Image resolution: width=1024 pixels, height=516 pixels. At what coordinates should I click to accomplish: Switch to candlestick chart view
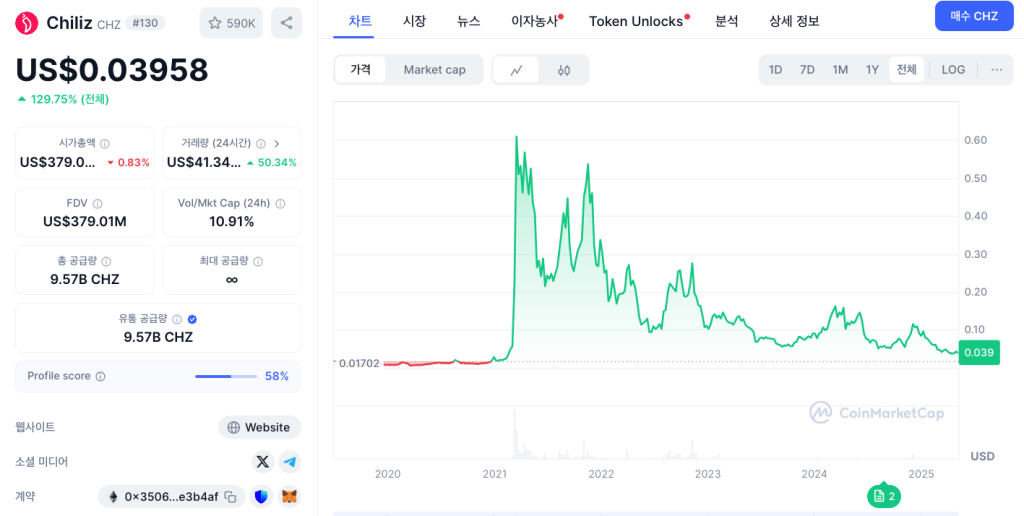point(564,70)
